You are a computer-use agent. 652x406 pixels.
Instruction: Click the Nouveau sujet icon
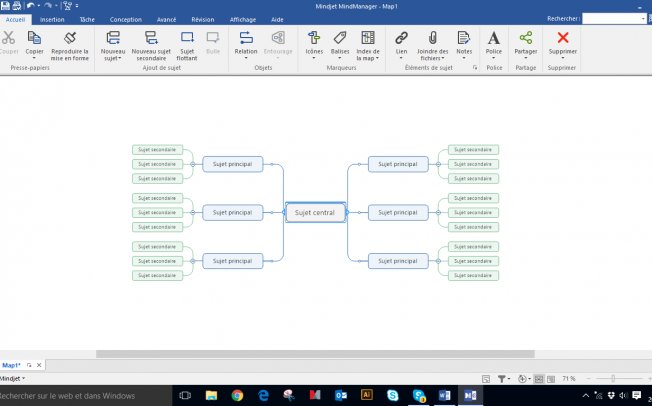click(113, 37)
